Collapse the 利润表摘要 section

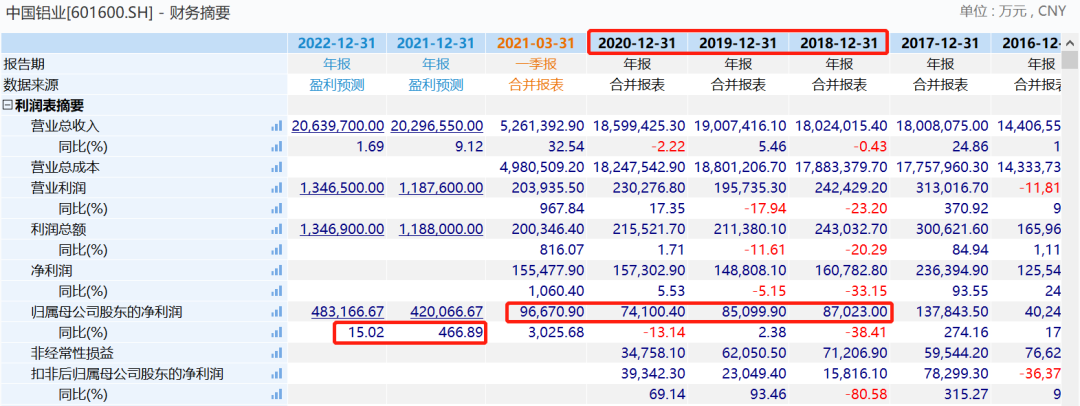(8, 105)
